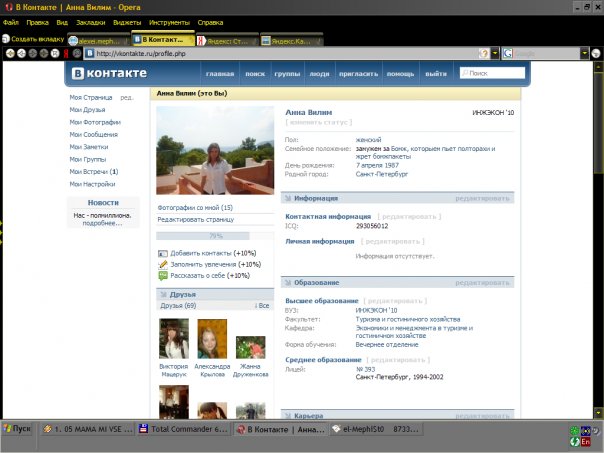The image size is (604, 453).
Task: Open Total Commander from the taskbar
Action: click(184, 429)
